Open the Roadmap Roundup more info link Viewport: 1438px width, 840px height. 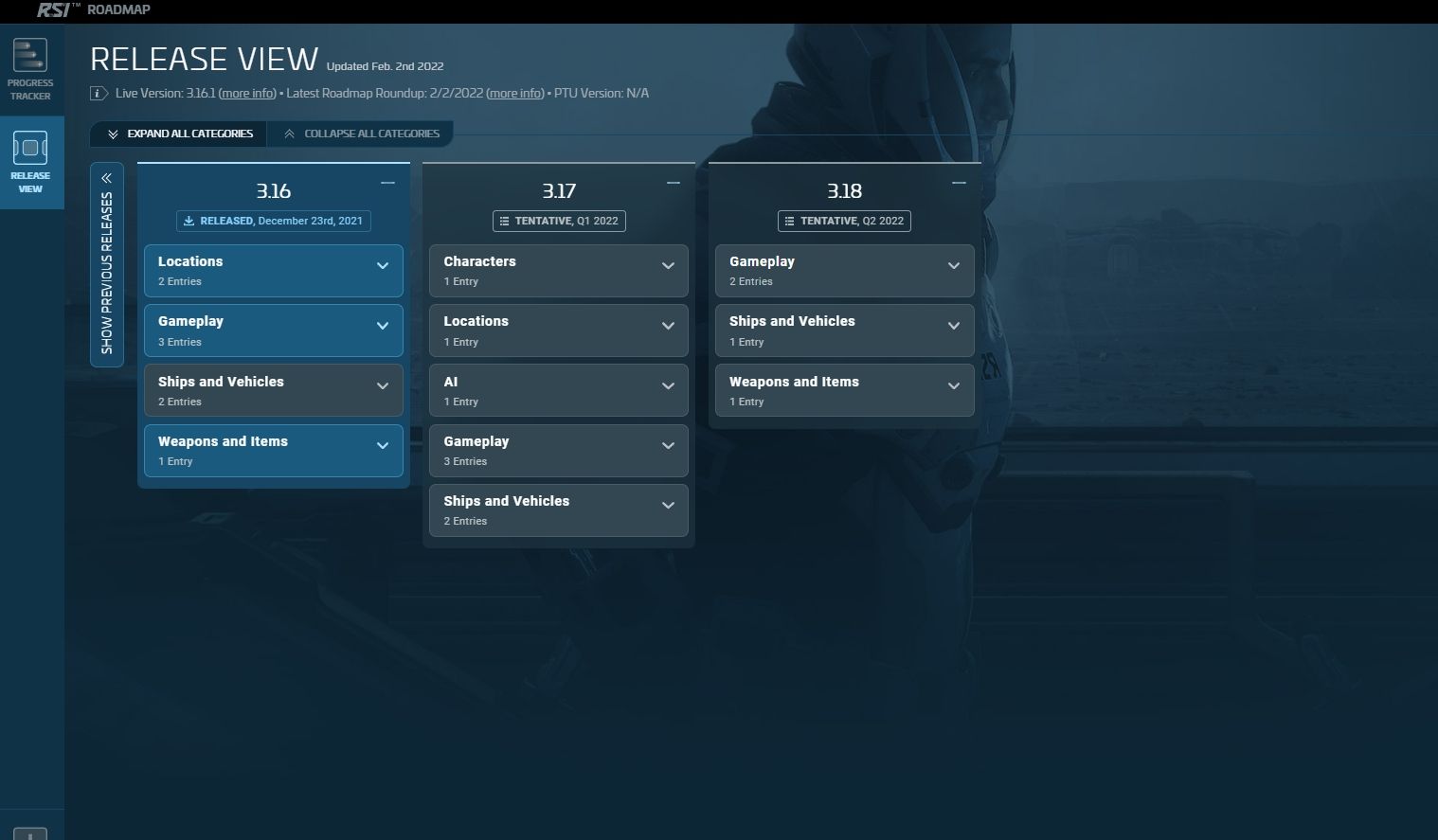[x=515, y=93]
